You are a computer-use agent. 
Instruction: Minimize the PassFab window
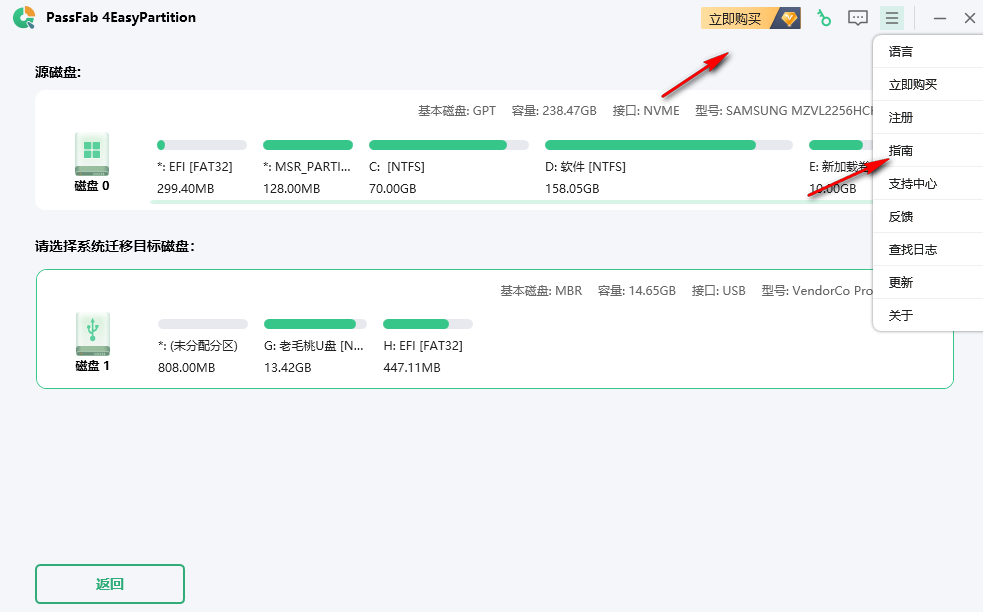939,18
